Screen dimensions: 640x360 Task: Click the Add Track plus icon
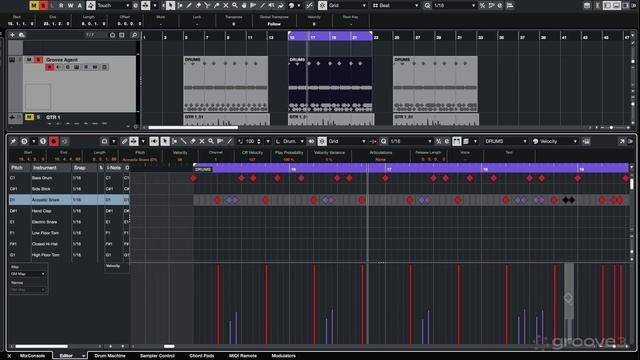point(12,35)
